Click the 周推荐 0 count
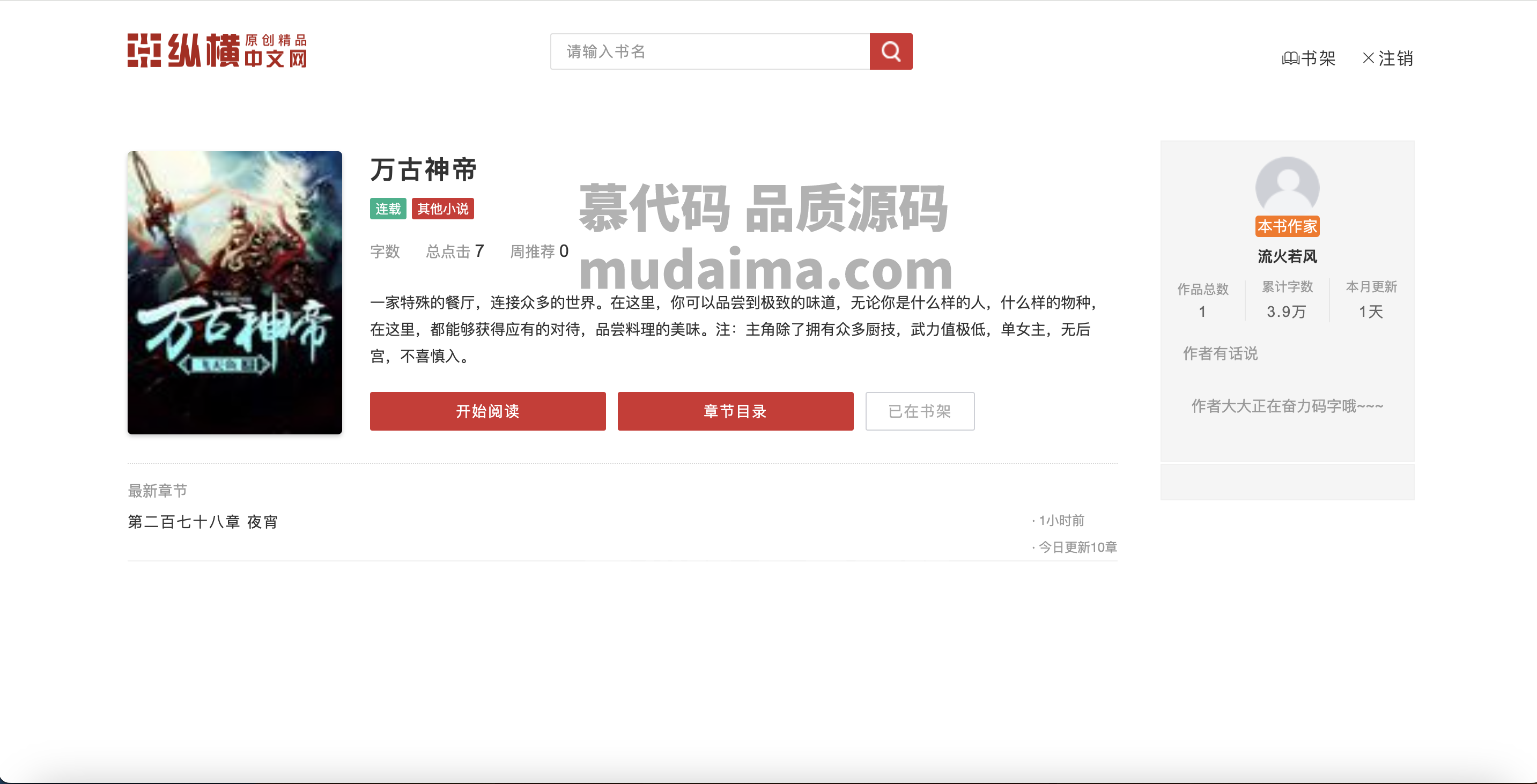This screenshot has width=1537, height=784. pos(539,251)
